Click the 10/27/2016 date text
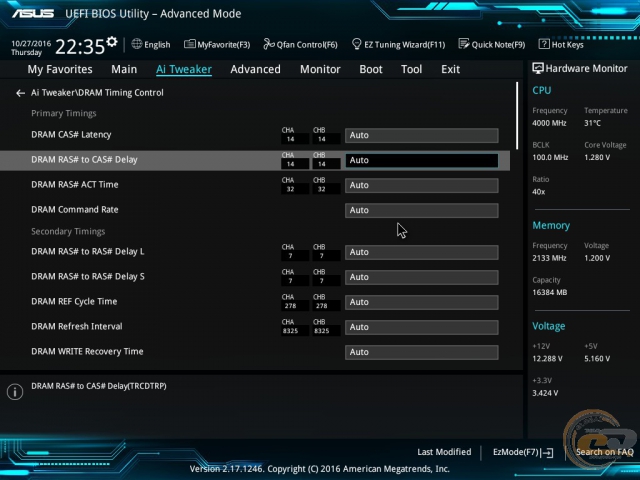Screen dimensions: 640x480 click(31, 43)
